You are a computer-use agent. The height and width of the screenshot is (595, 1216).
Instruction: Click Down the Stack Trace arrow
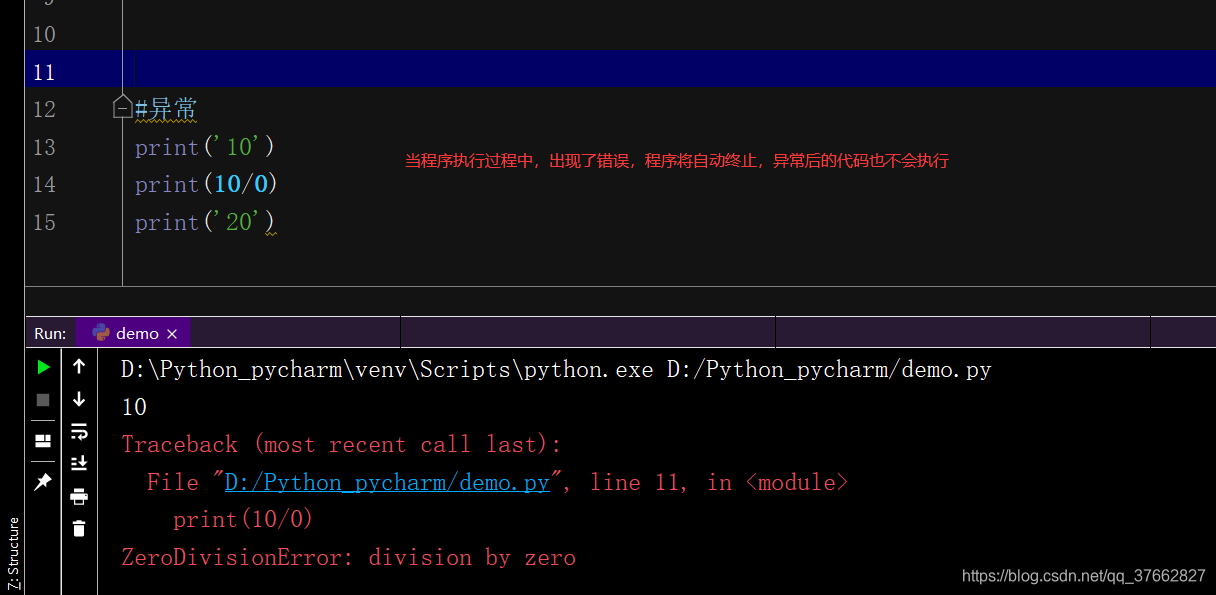point(78,399)
